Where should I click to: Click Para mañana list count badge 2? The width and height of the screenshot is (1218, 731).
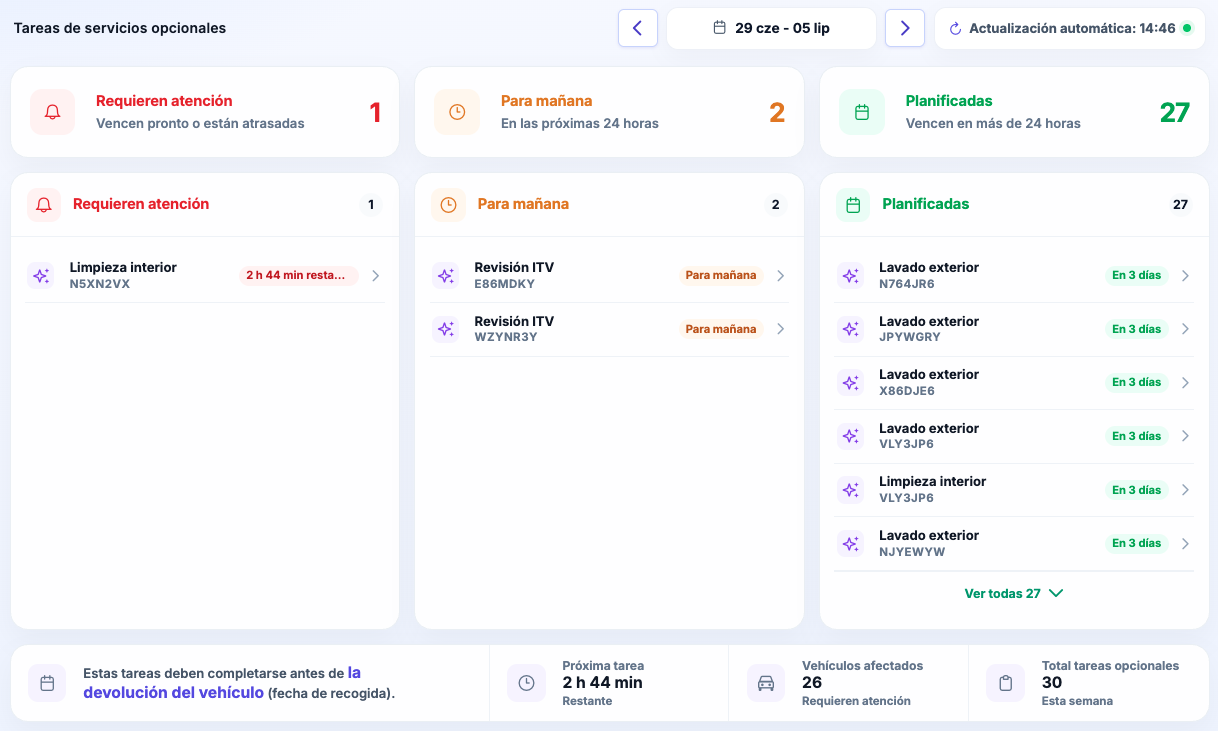click(775, 205)
